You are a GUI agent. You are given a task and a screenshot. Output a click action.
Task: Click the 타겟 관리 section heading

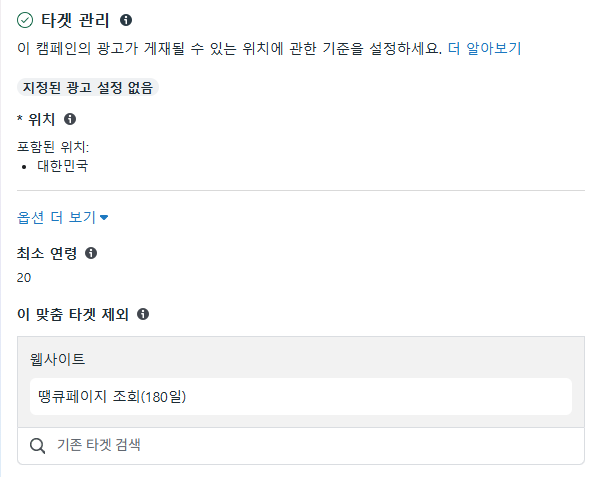tap(75, 20)
